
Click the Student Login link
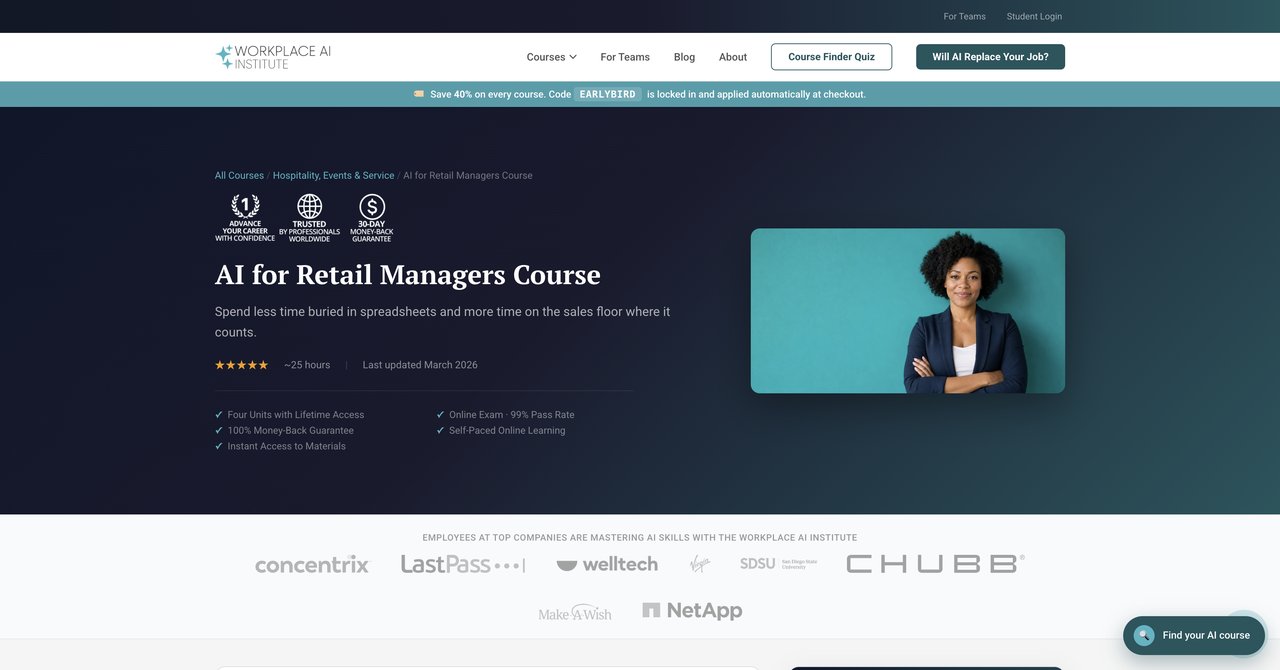pyautogui.click(x=1034, y=16)
